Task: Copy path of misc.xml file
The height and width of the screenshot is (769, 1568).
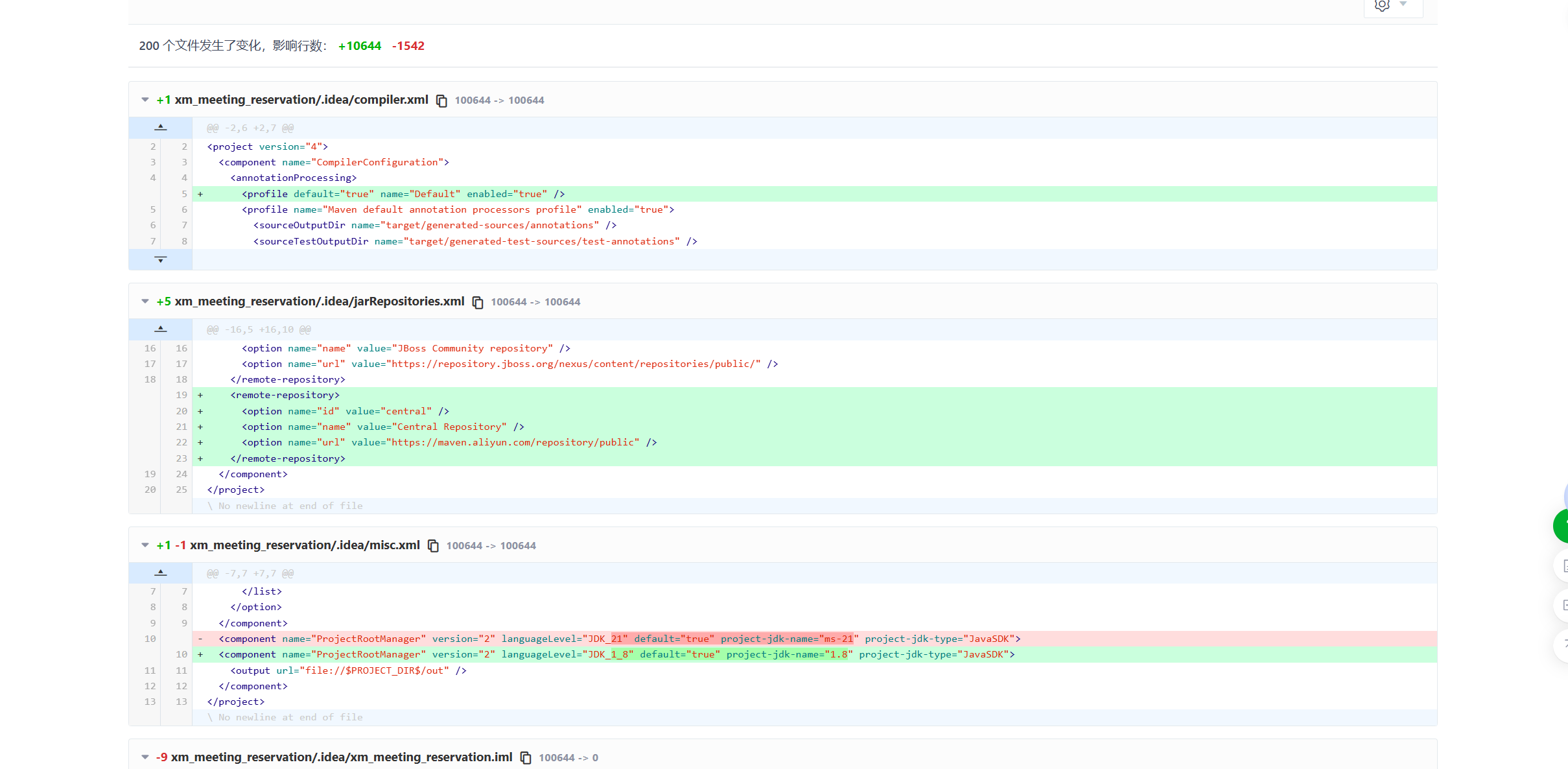Action: (x=433, y=546)
